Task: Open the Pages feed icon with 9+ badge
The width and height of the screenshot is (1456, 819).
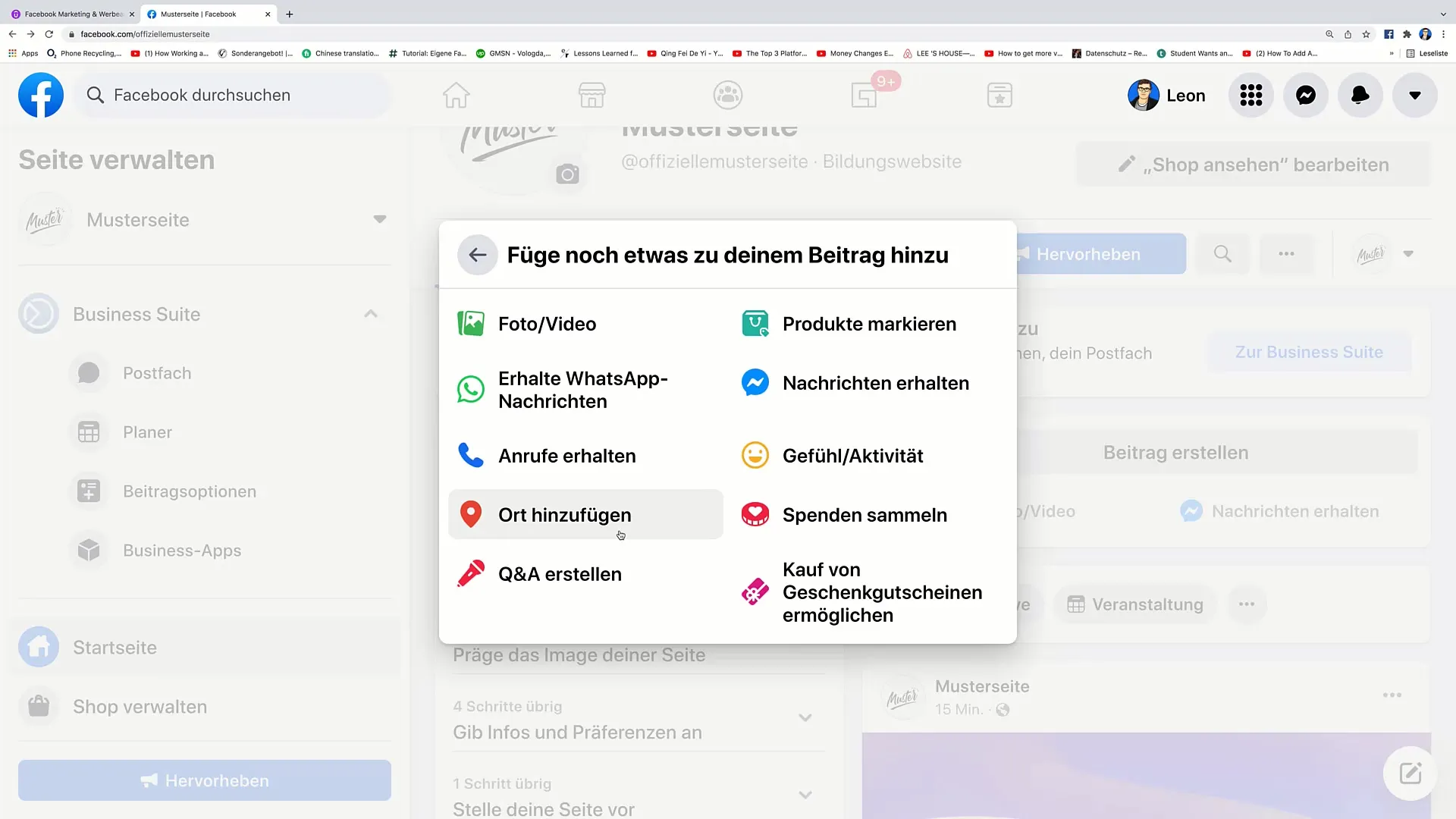Action: click(864, 96)
